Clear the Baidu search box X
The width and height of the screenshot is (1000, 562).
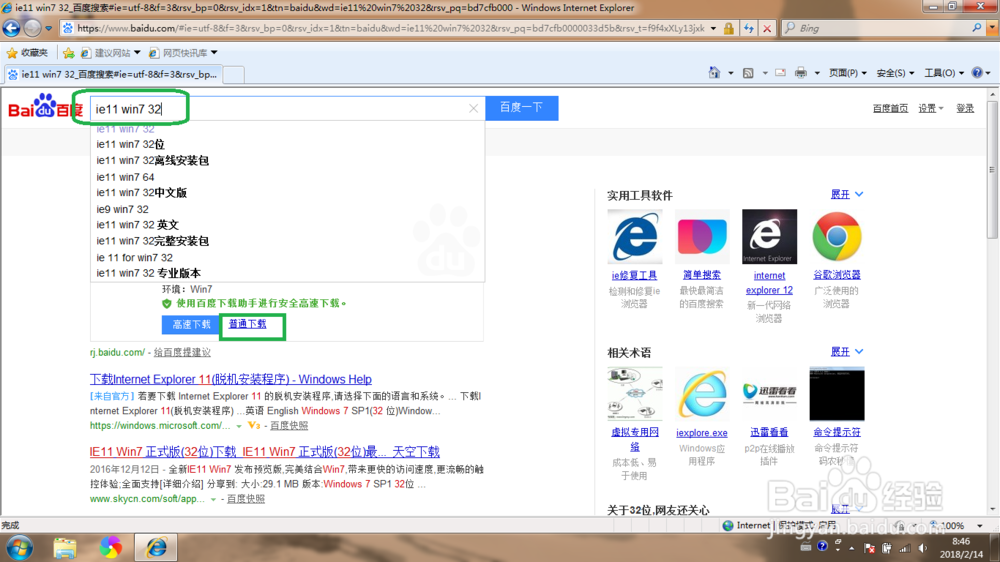(473, 108)
